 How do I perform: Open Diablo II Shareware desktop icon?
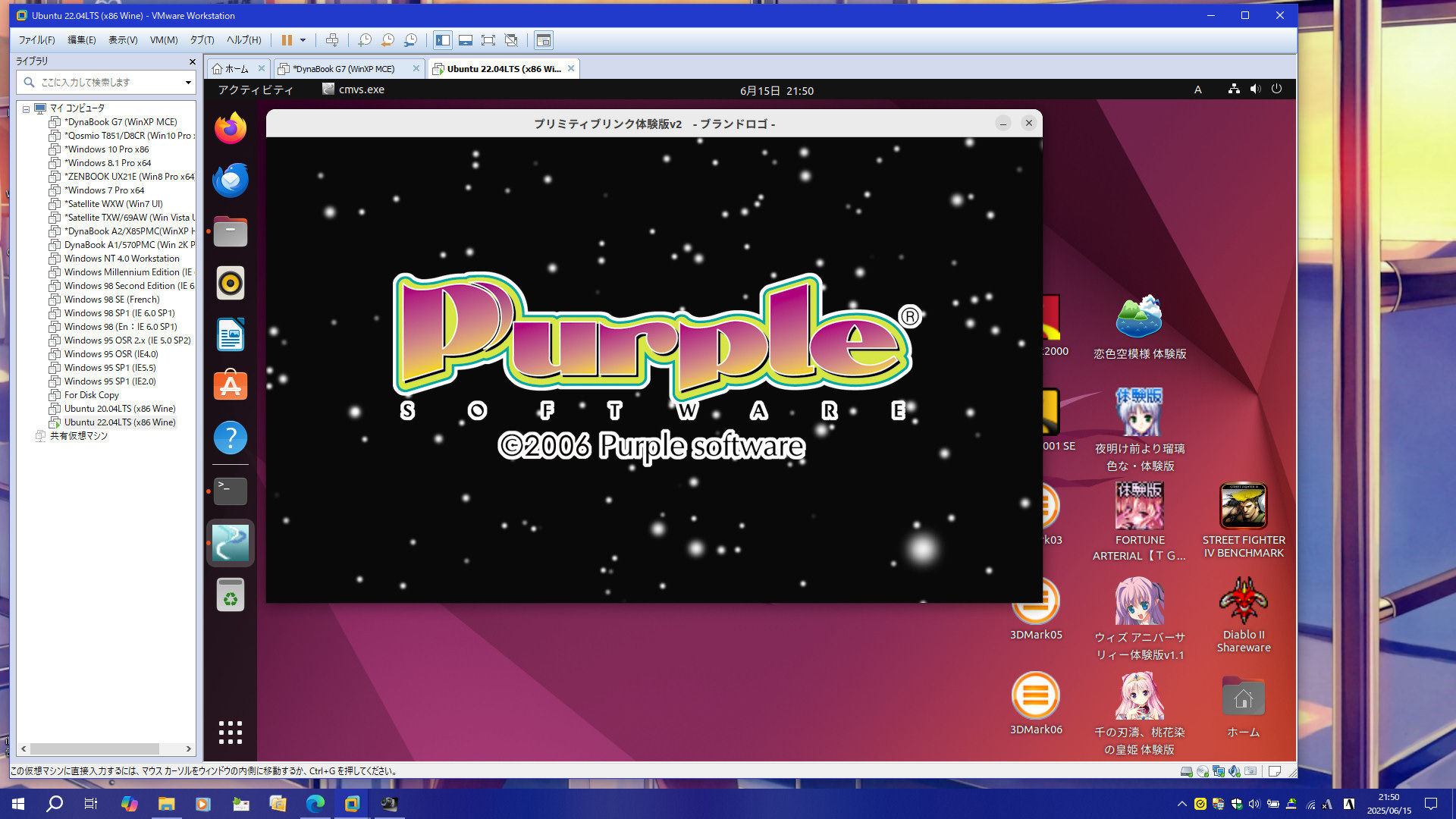[x=1244, y=614]
